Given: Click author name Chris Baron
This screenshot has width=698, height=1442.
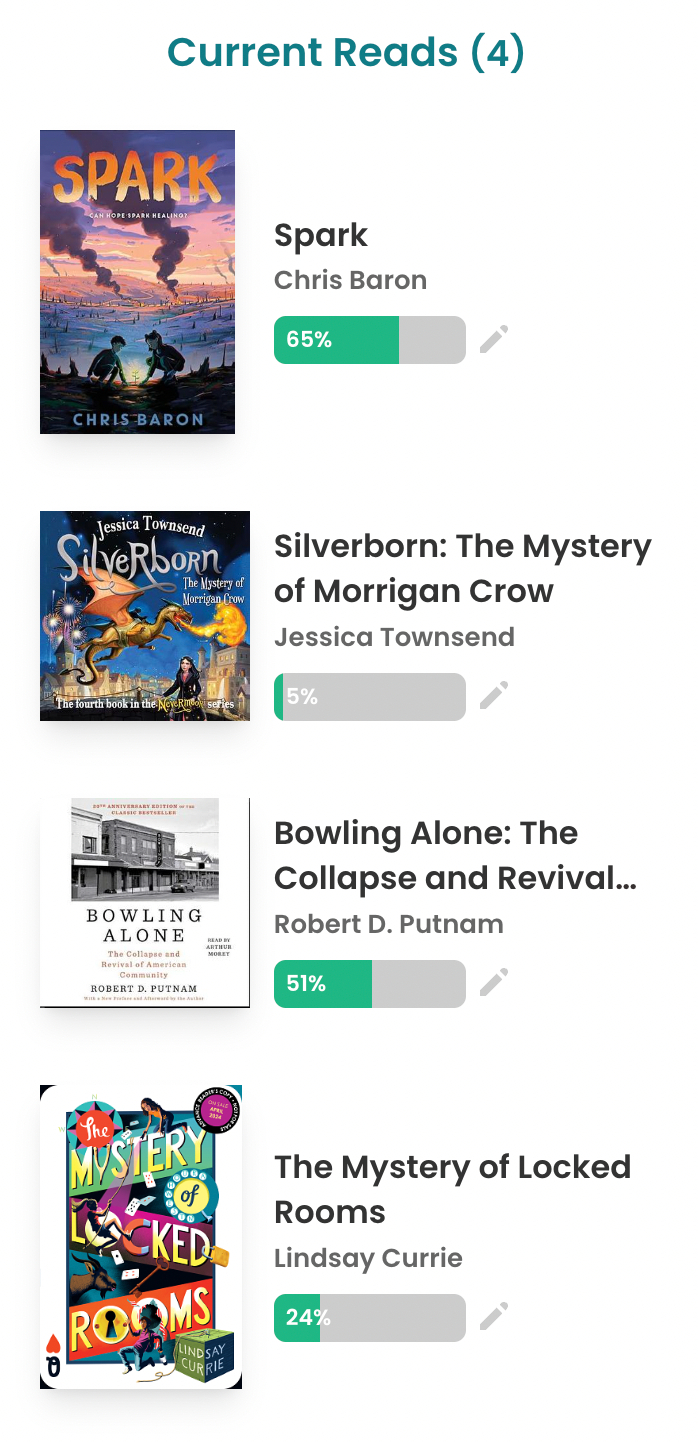Looking at the screenshot, I should [350, 281].
